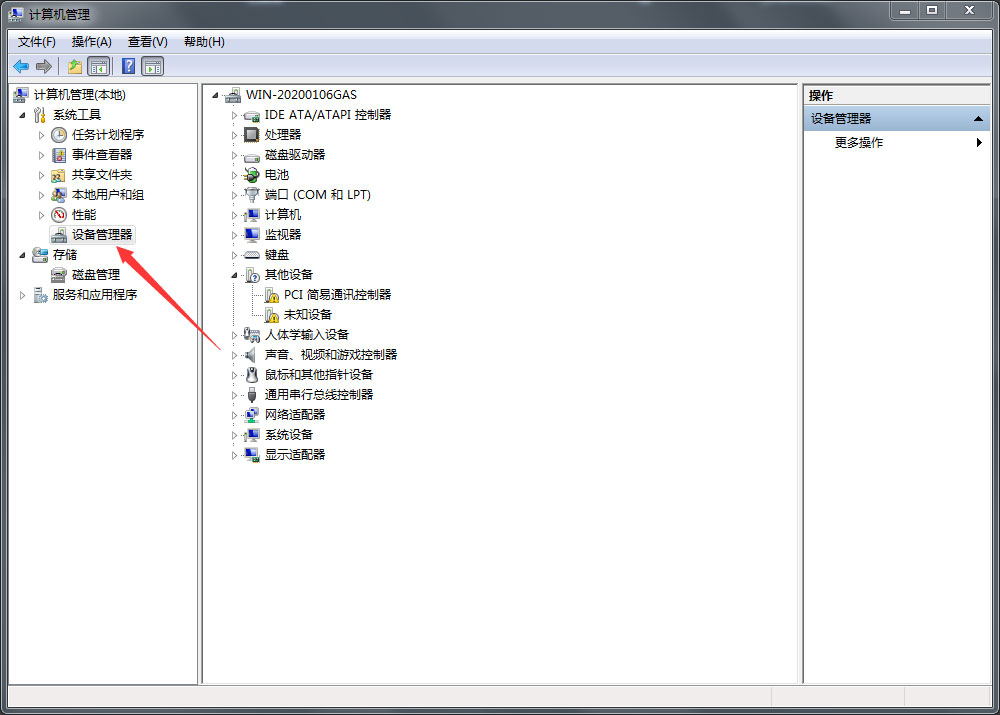1000x715 pixels.
Task: Select the 磁盘驱动器 row label
Action: [x=295, y=155]
